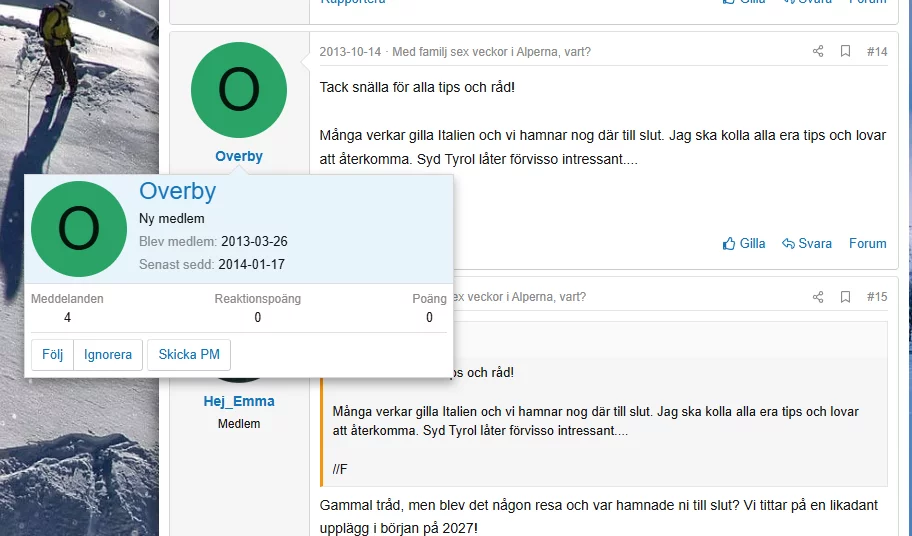Click the Overby username below the post avatar

[x=239, y=156]
